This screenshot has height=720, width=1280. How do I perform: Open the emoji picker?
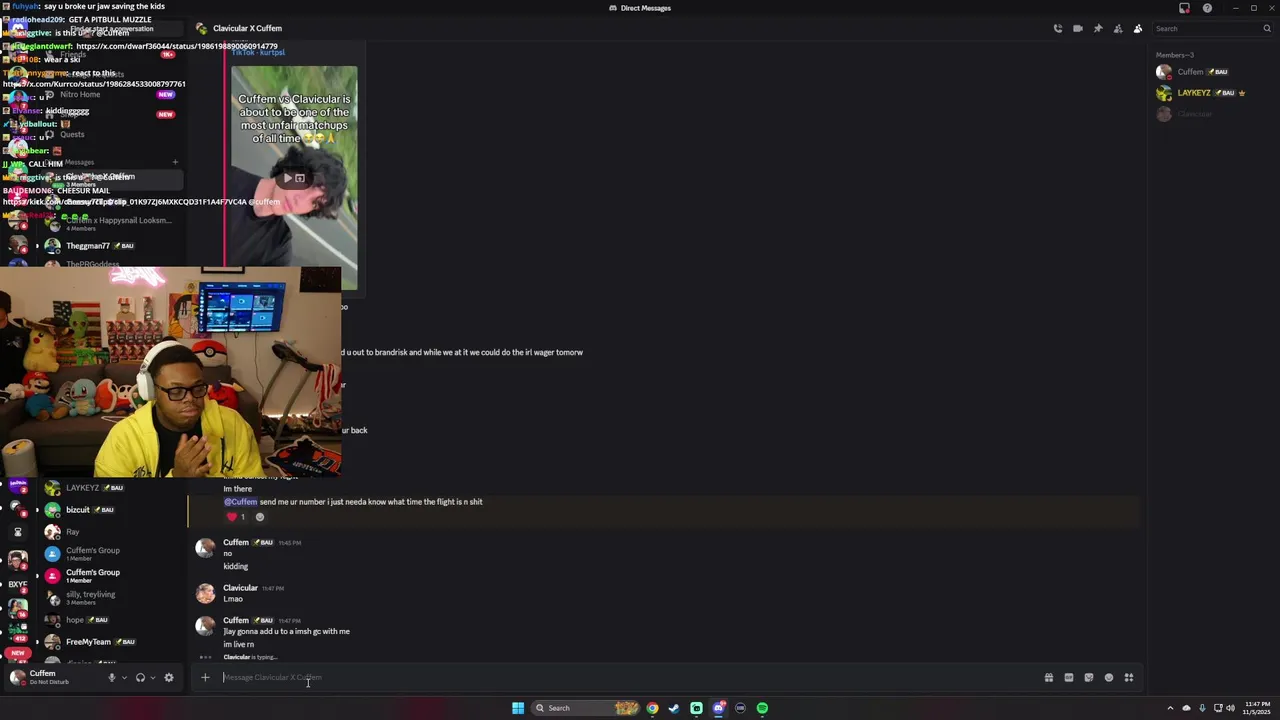coord(1109,677)
